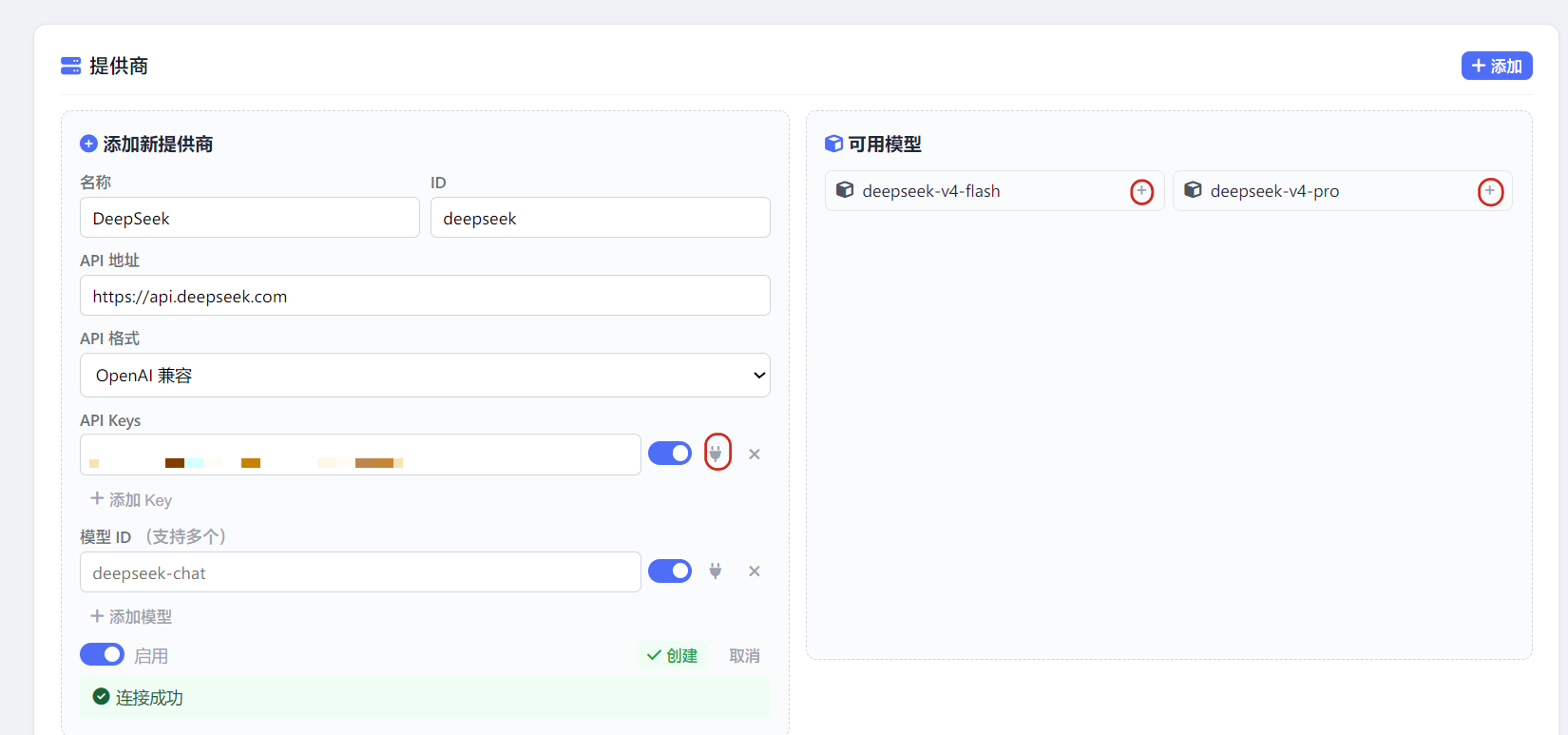1568x735 pixels.
Task: Toggle the deepseek-chat model switch
Action: [670, 571]
